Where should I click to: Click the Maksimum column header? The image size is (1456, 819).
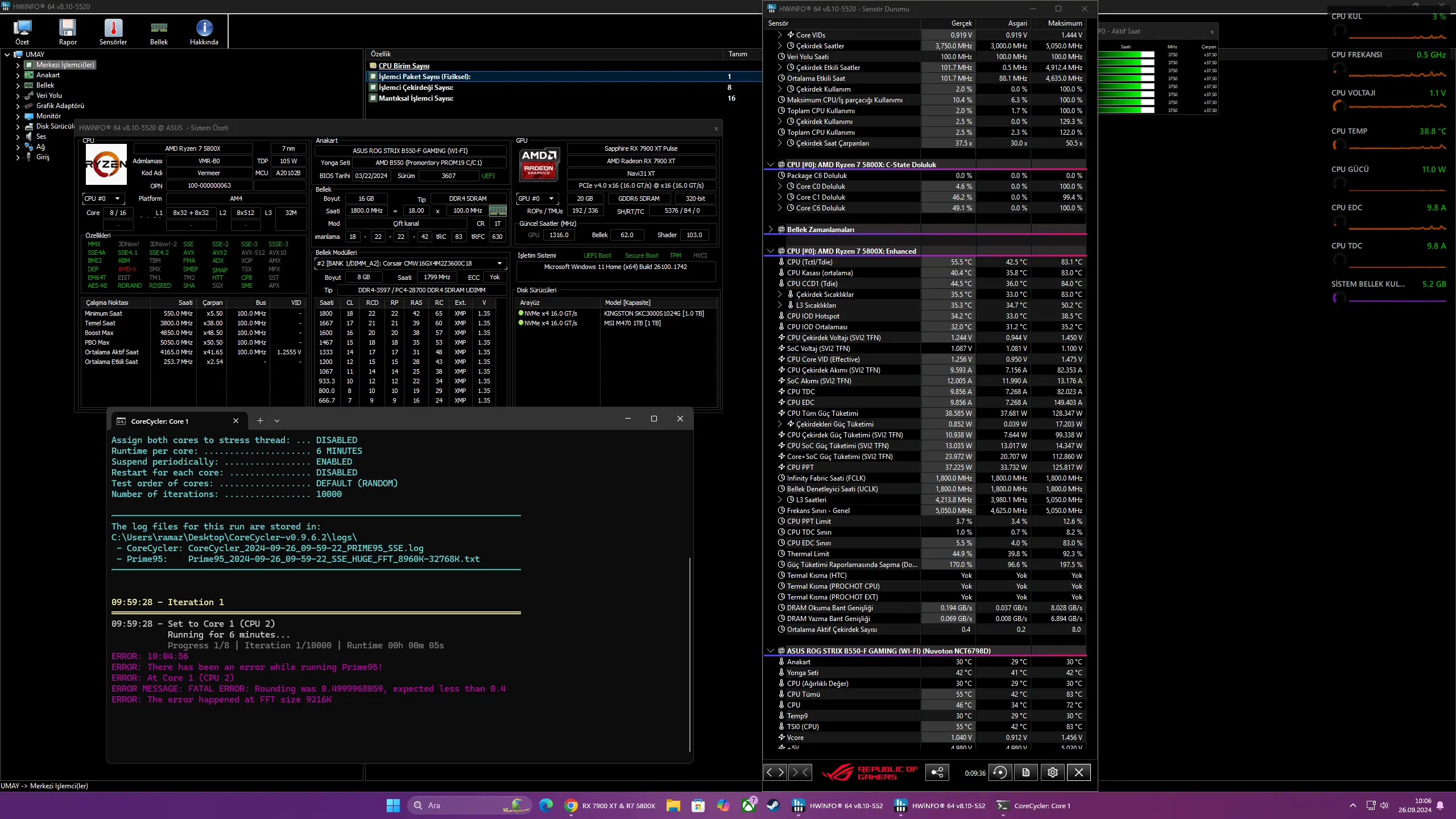[1059, 23]
